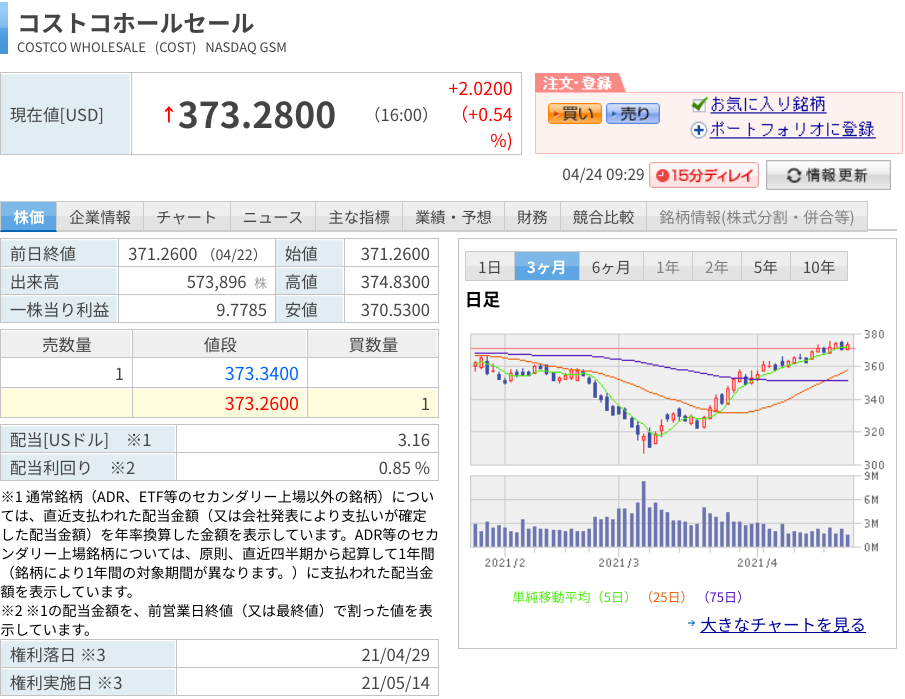The height and width of the screenshot is (699, 905).
Task: Open 大きなチャートを見る link
Action: click(x=783, y=625)
